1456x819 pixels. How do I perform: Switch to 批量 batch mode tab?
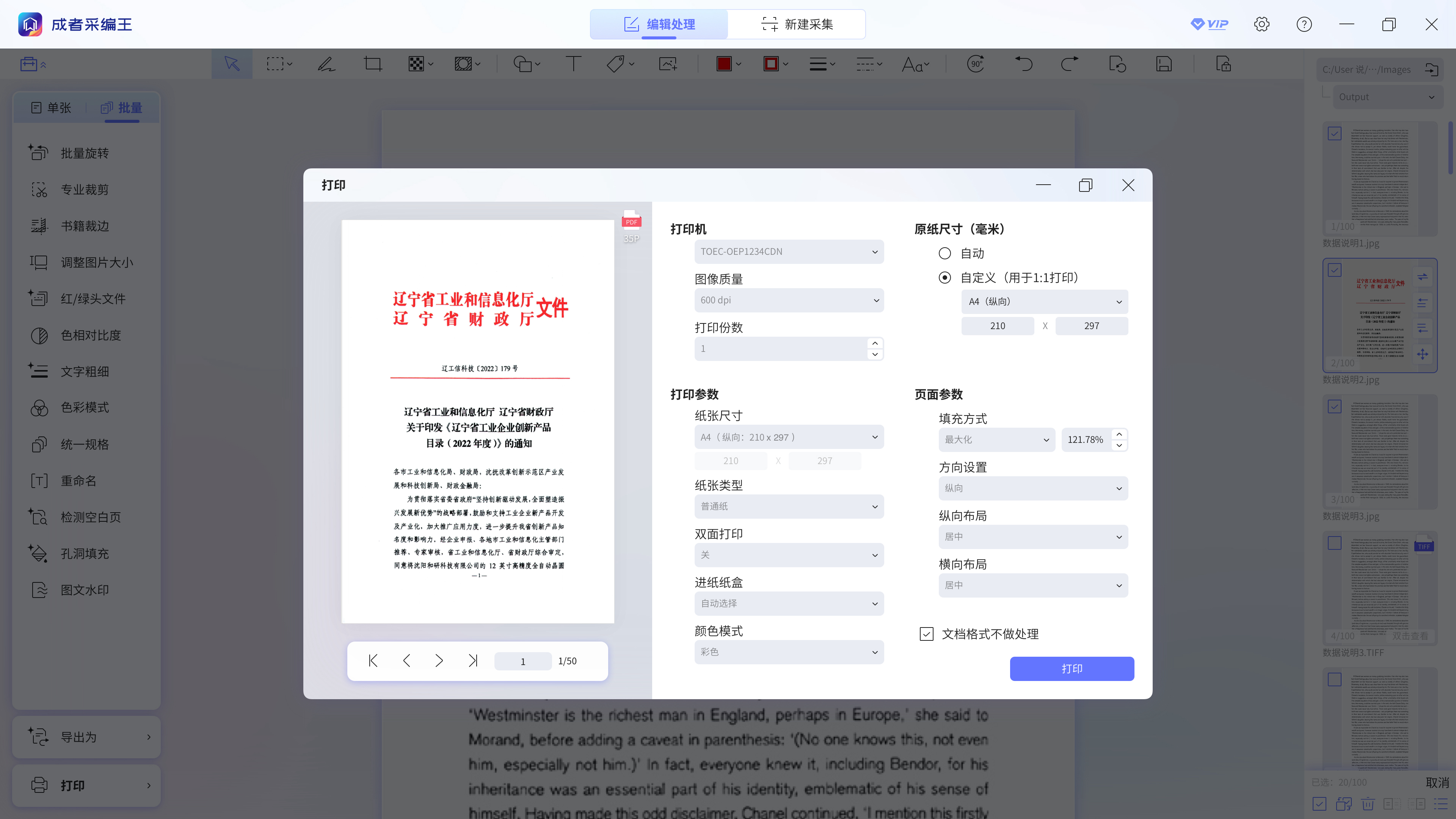pyautogui.click(x=121, y=107)
